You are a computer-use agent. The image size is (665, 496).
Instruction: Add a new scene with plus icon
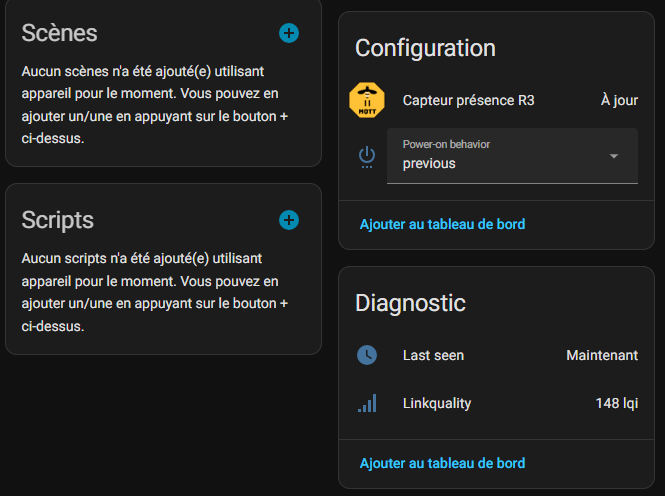(x=289, y=33)
